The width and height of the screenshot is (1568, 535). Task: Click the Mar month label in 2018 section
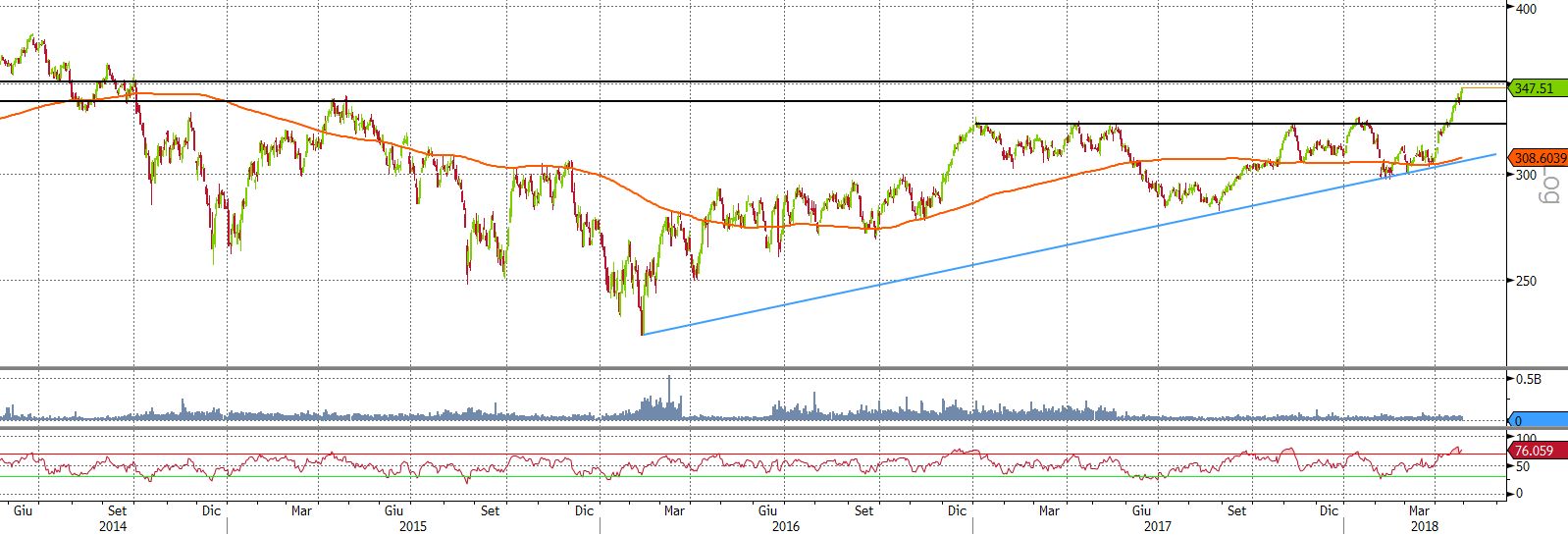coord(1419,510)
